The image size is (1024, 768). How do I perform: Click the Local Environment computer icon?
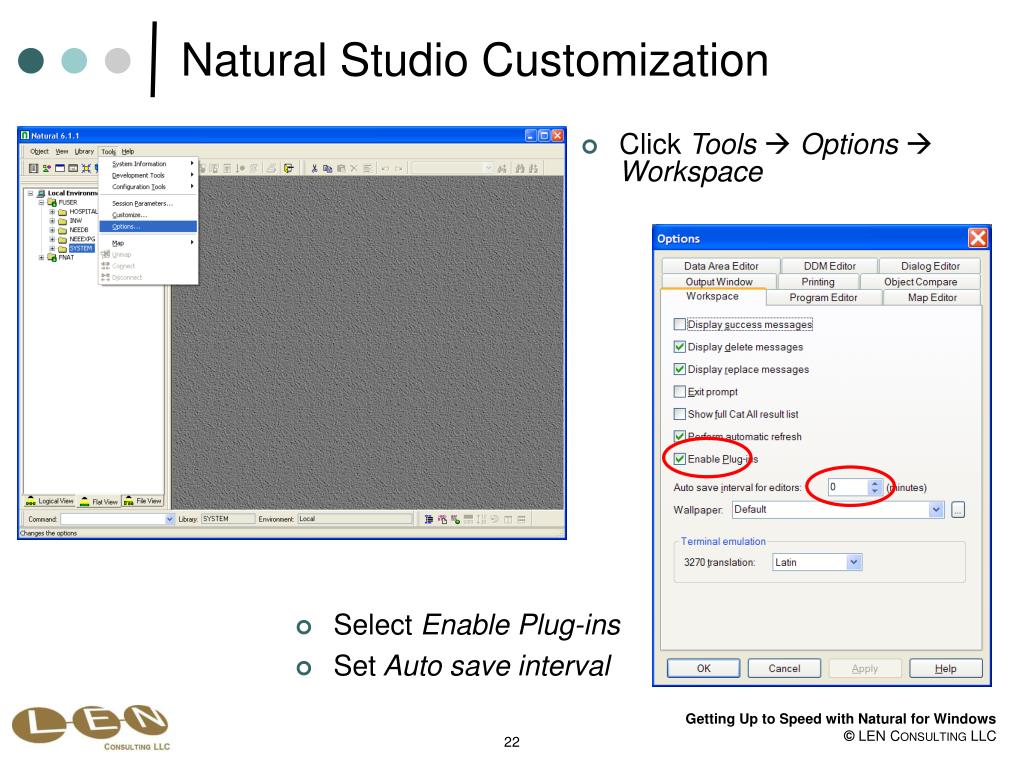41,193
